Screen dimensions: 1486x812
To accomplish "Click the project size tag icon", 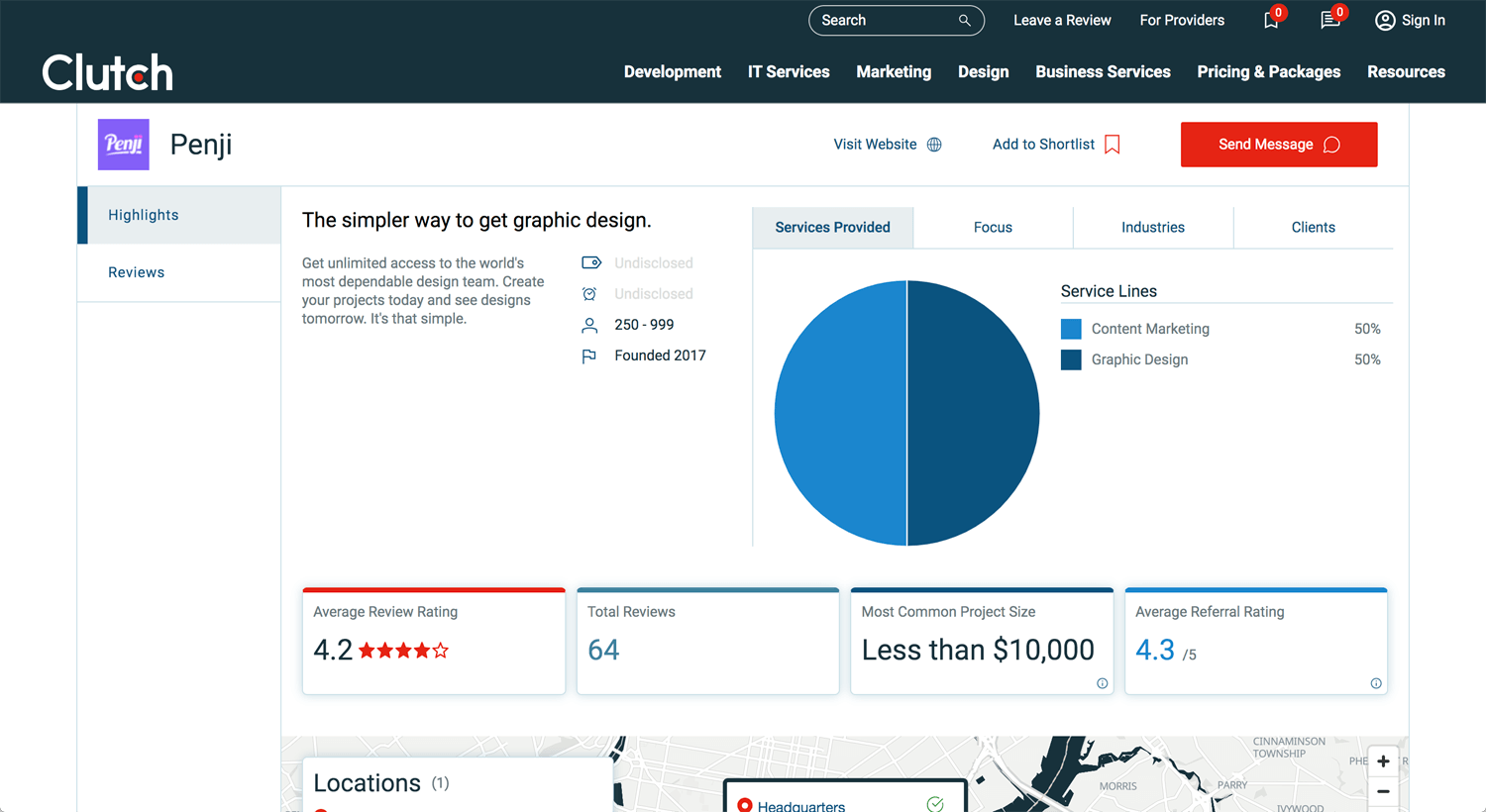I will (x=590, y=262).
